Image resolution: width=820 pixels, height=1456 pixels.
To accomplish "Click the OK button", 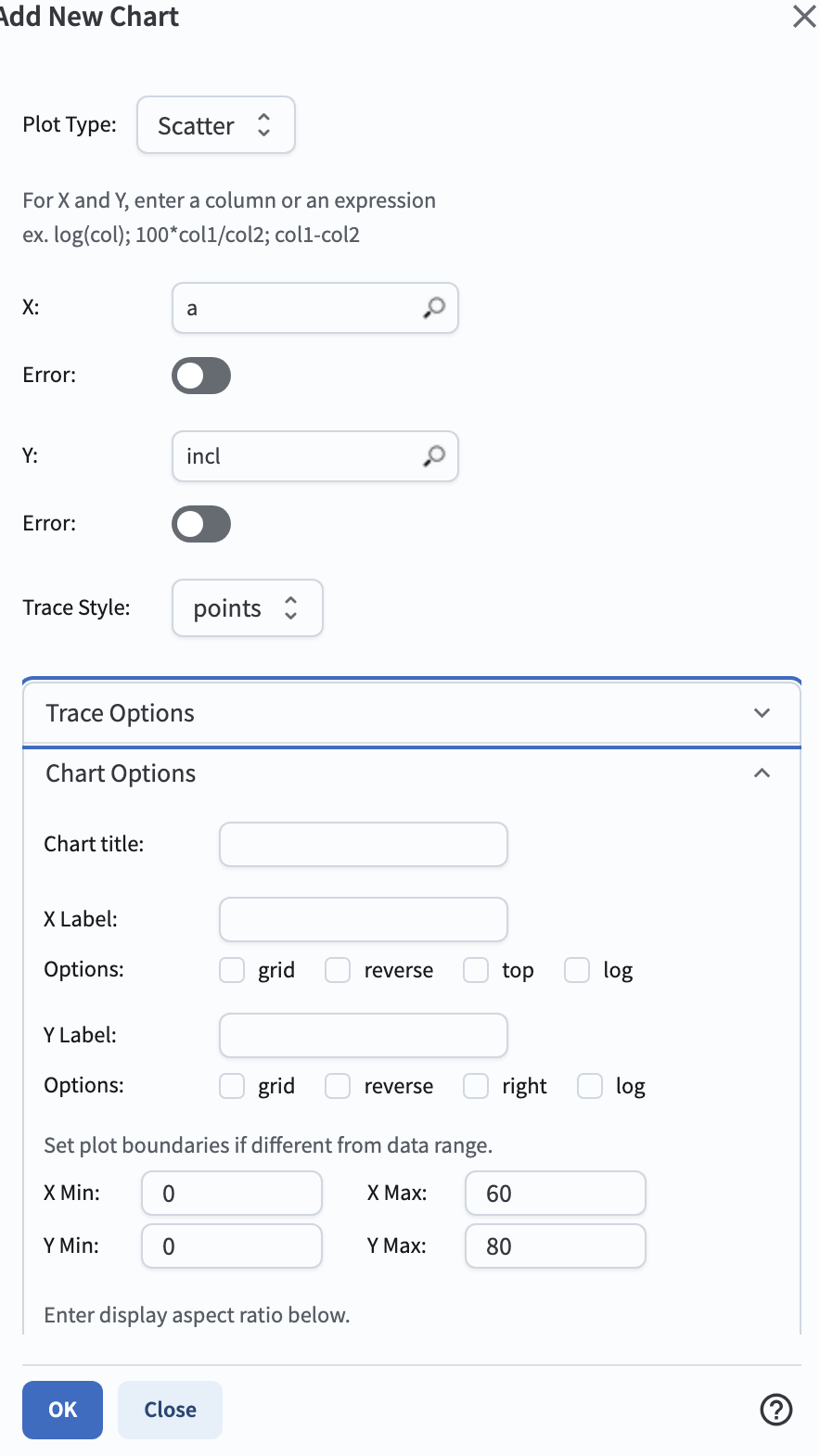I will pyautogui.click(x=62, y=1410).
